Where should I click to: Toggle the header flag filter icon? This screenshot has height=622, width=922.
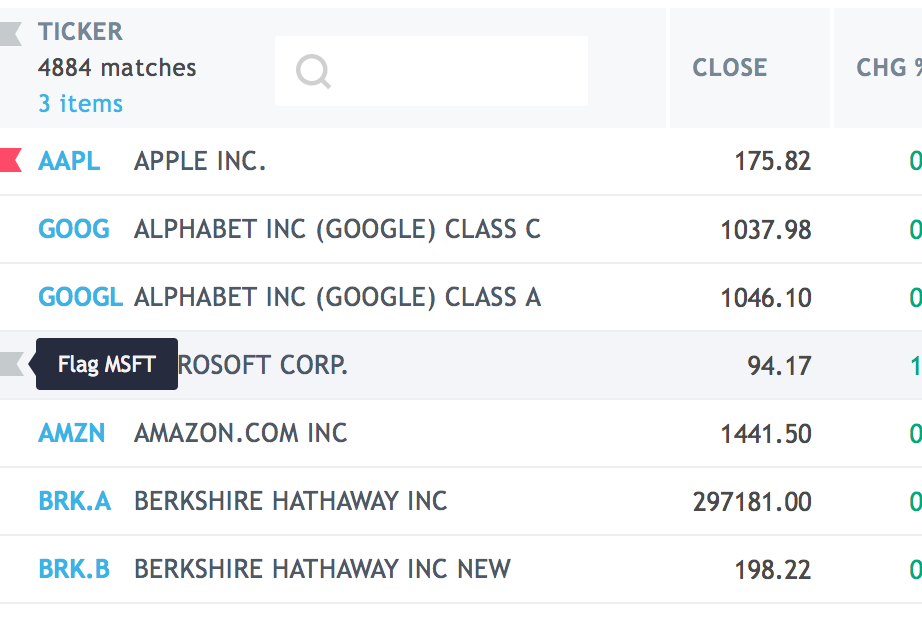(11, 34)
